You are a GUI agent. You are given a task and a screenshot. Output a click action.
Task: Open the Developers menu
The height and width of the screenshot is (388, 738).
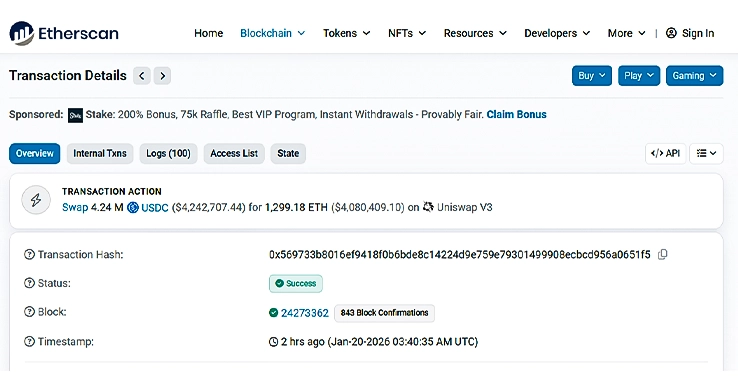point(557,33)
